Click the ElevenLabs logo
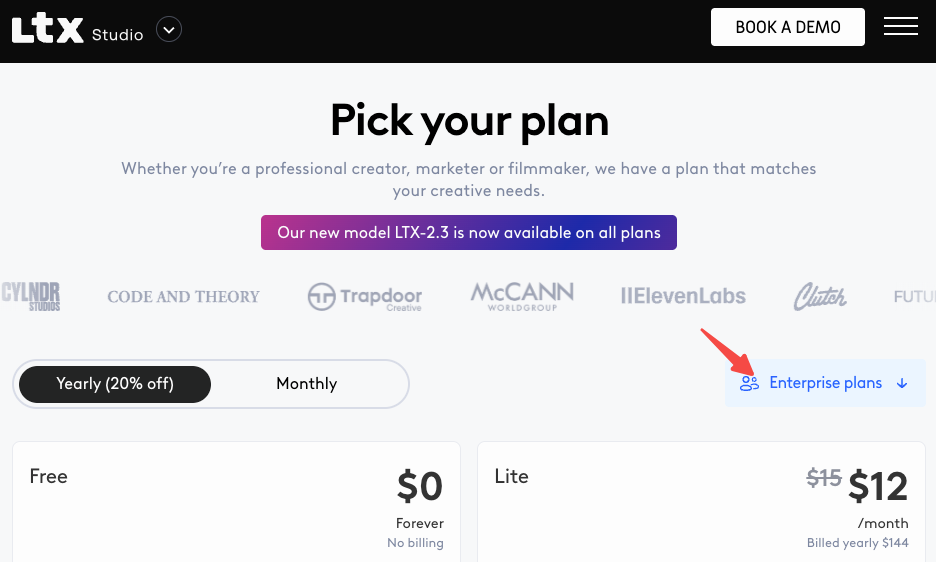 click(x=683, y=297)
